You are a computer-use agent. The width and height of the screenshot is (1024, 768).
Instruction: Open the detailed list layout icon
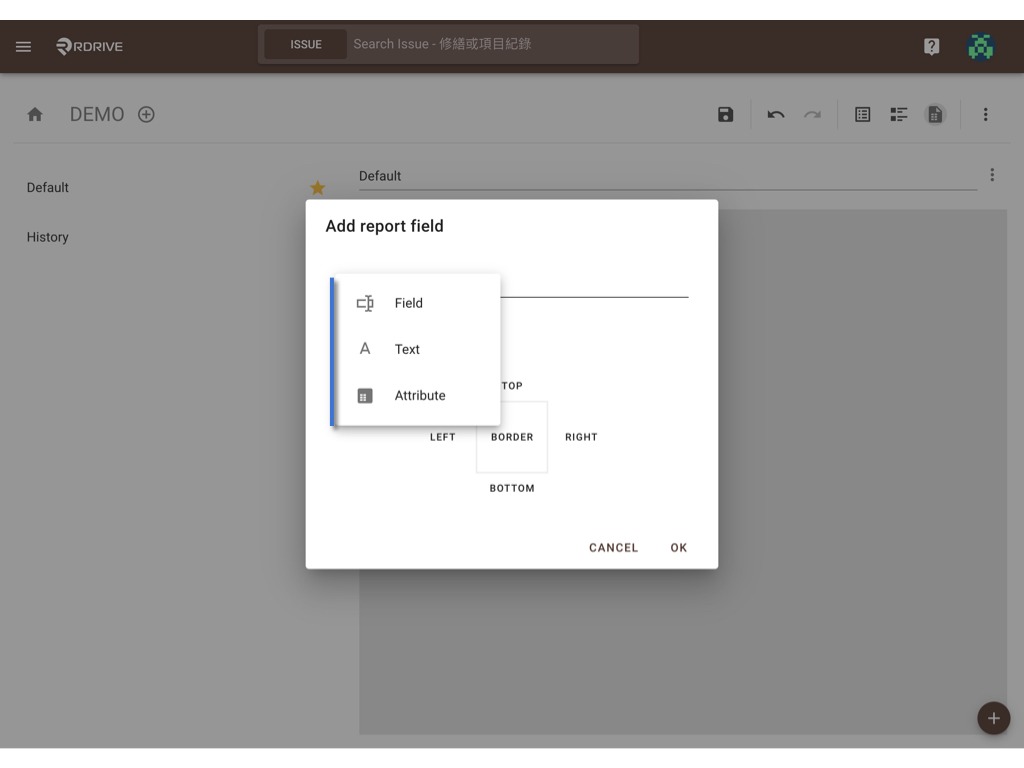[x=899, y=115]
